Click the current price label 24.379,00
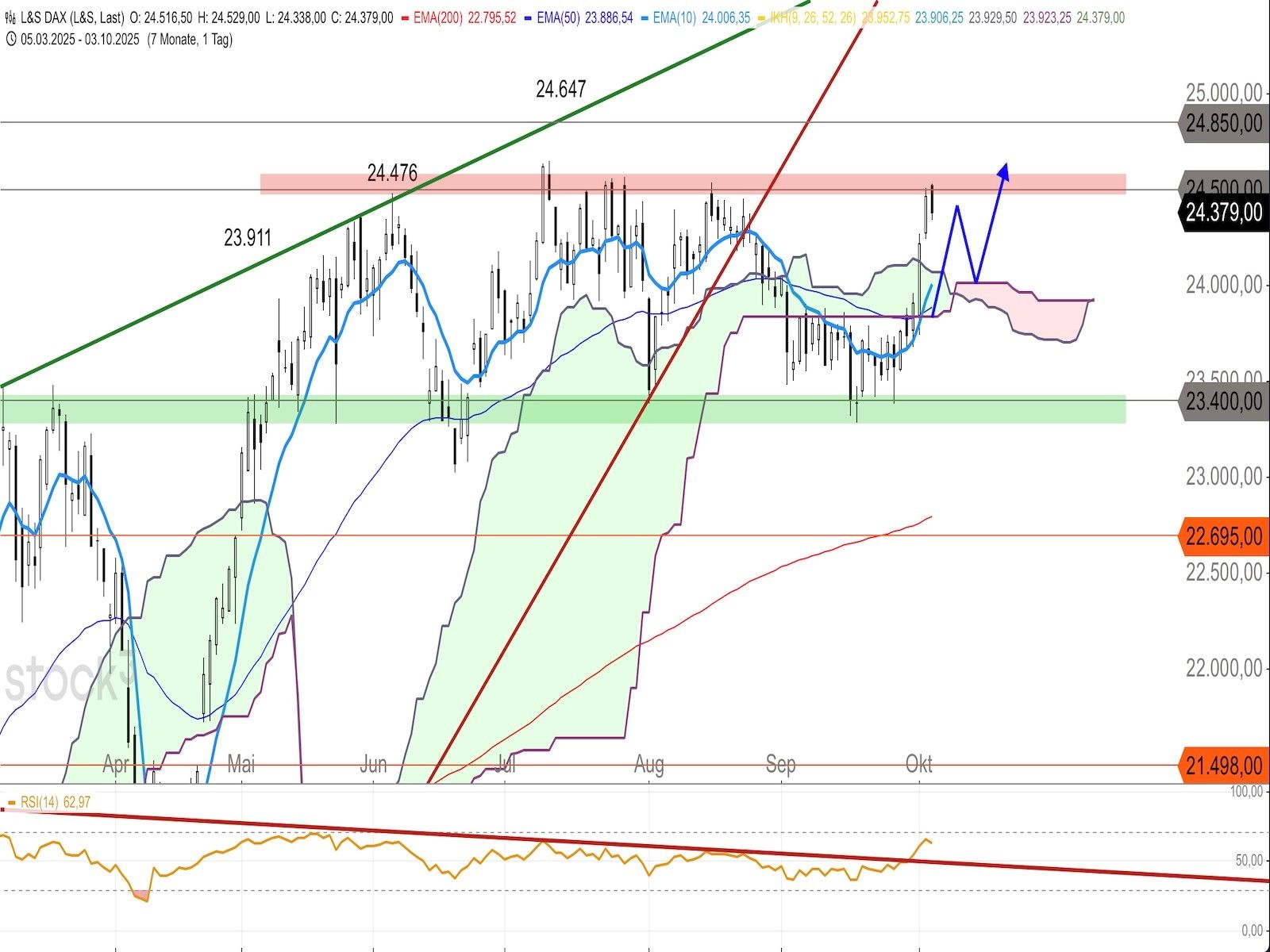The height and width of the screenshot is (952, 1270). coord(1223,213)
